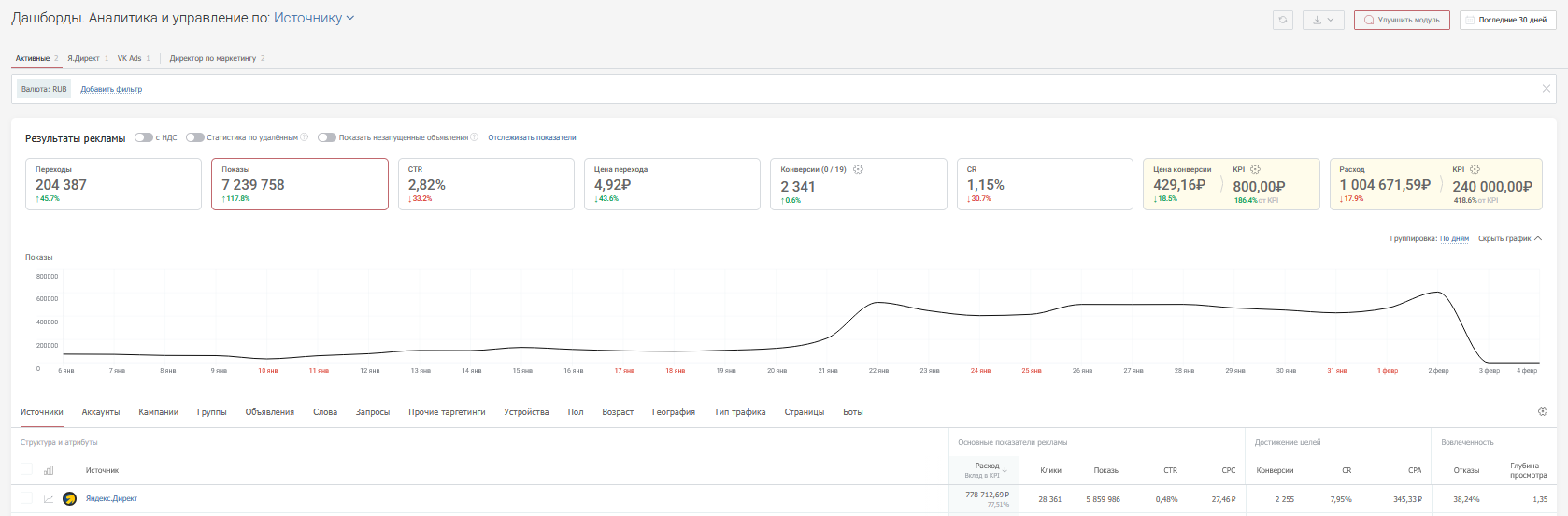Screen dimensions: 1568x516
Task: Open settings gear next to Конверсии
Action: tap(858, 169)
